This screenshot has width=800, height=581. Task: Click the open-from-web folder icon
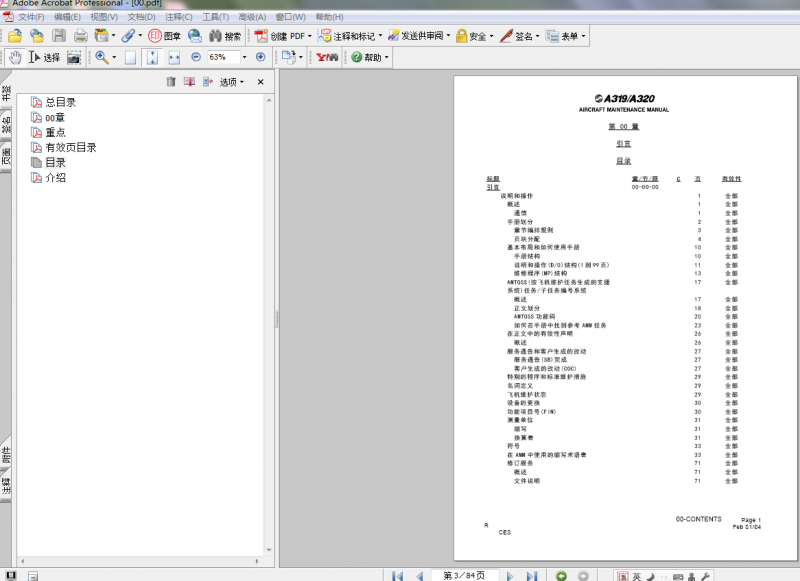tap(37, 36)
